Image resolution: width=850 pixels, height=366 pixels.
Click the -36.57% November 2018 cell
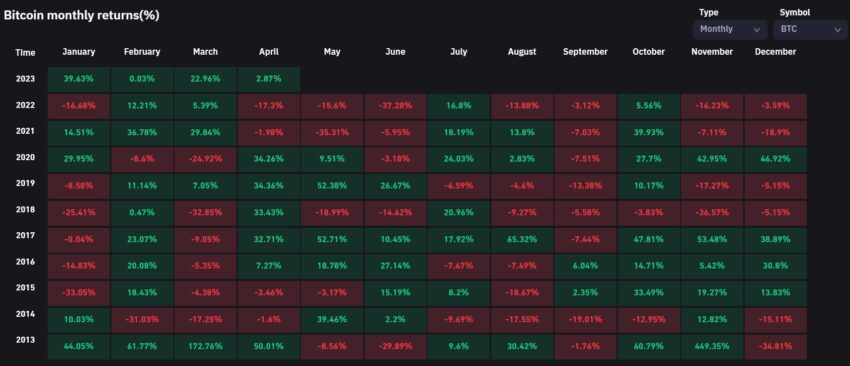point(712,213)
